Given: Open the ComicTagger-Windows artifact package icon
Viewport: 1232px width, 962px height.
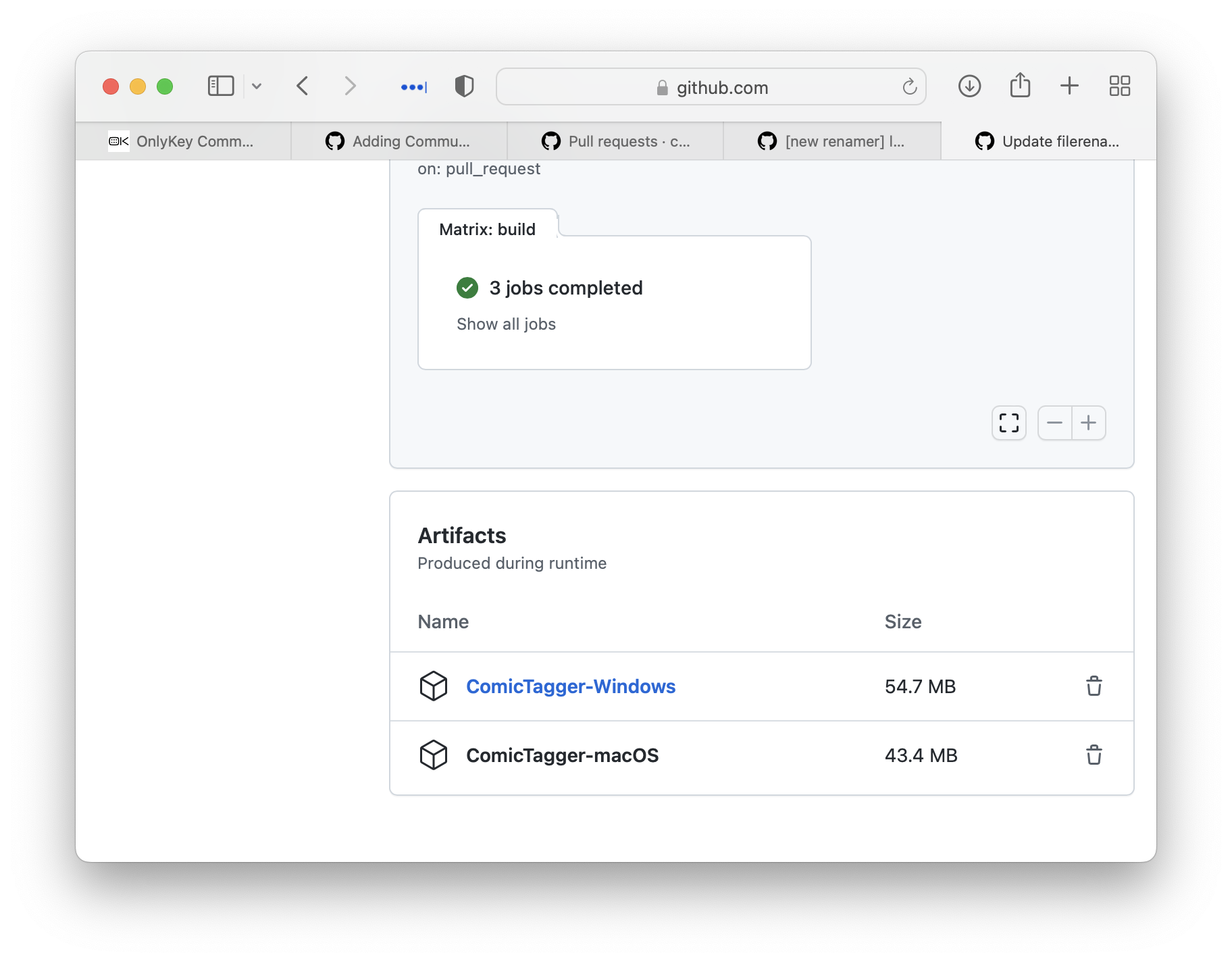Looking at the screenshot, I should 434,686.
